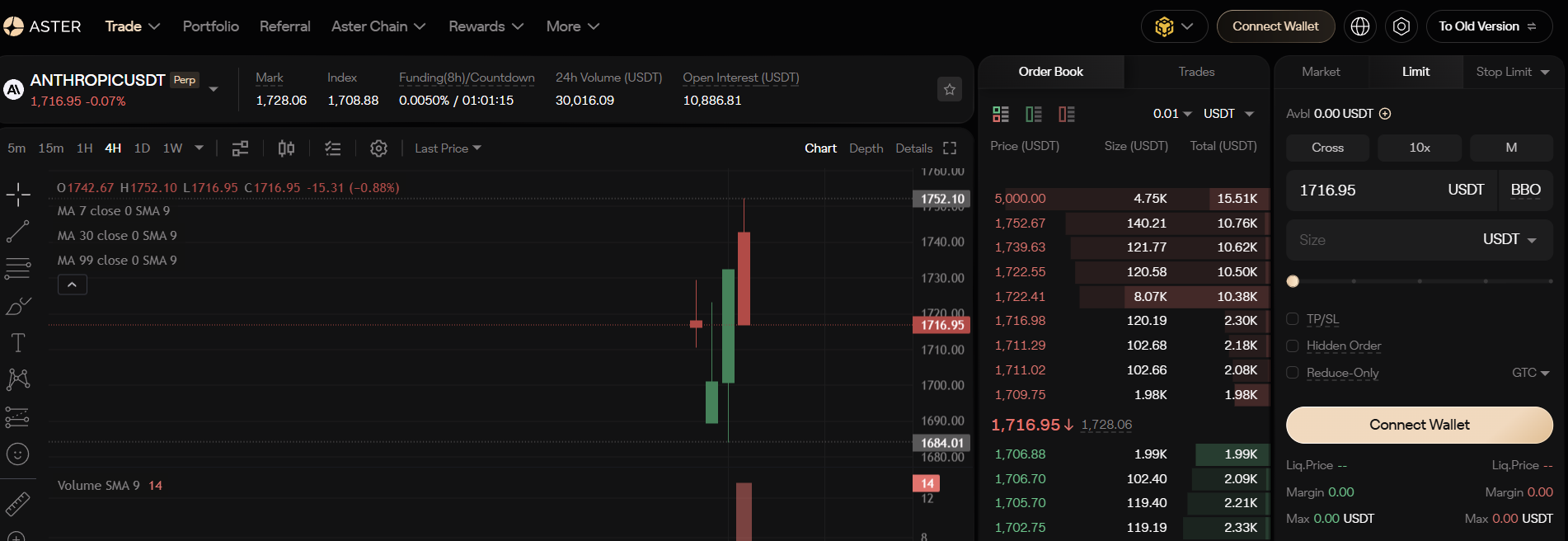Image resolution: width=1568 pixels, height=541 pixels.
Task: Open the Stop Limit order type dropdown
Action: pos(1513,72)
